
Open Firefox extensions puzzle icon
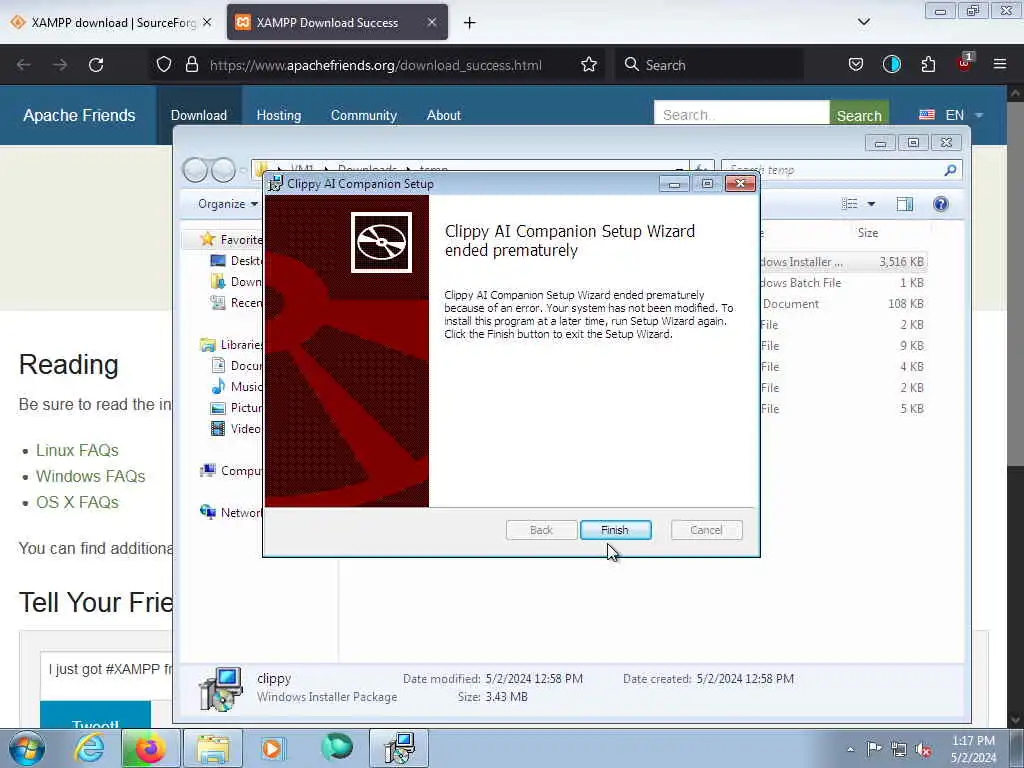click(928, 65)
